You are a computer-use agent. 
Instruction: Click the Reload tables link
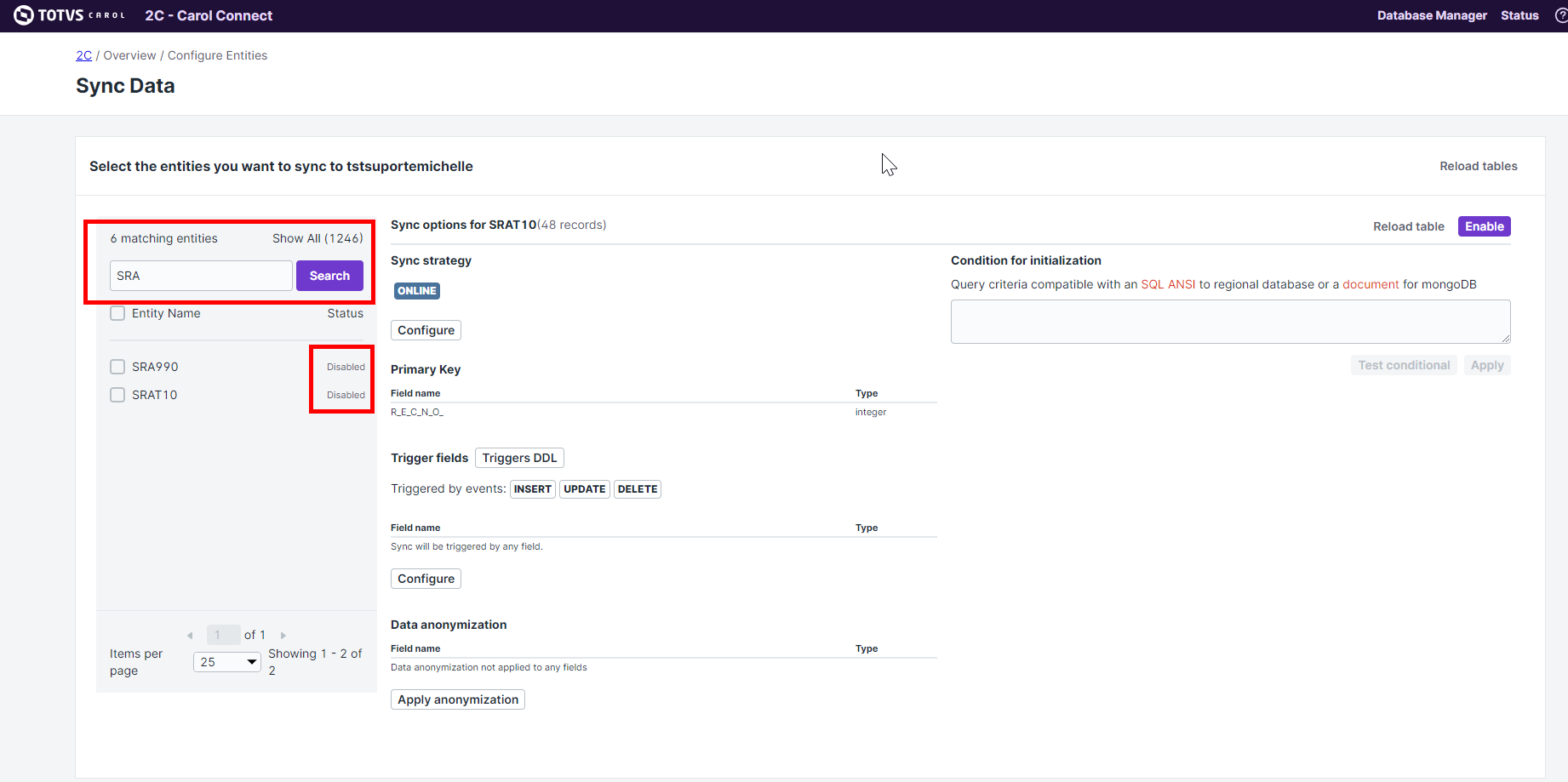coord(1478,166)
